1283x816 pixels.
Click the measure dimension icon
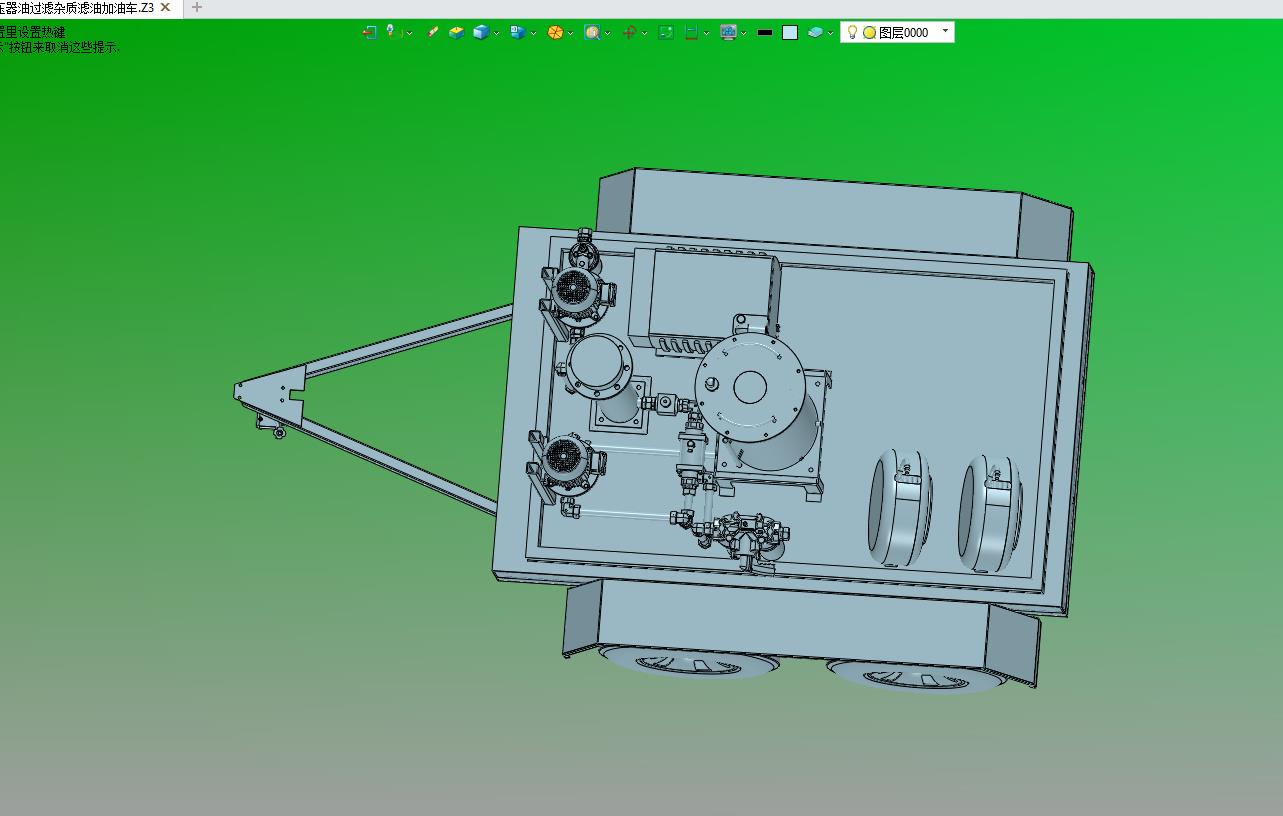[691, 32]
